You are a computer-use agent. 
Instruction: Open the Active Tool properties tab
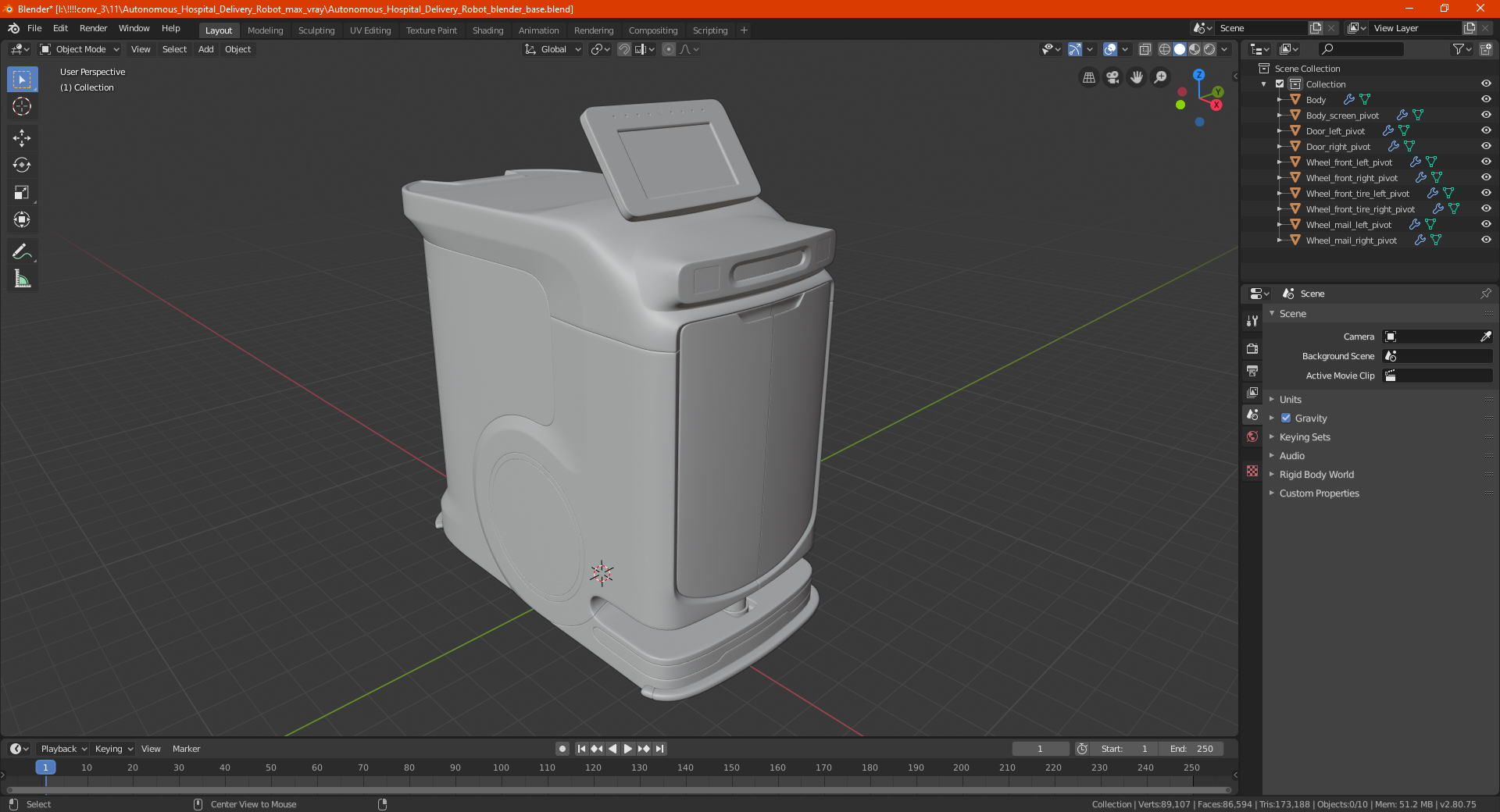click(1252, 321)
